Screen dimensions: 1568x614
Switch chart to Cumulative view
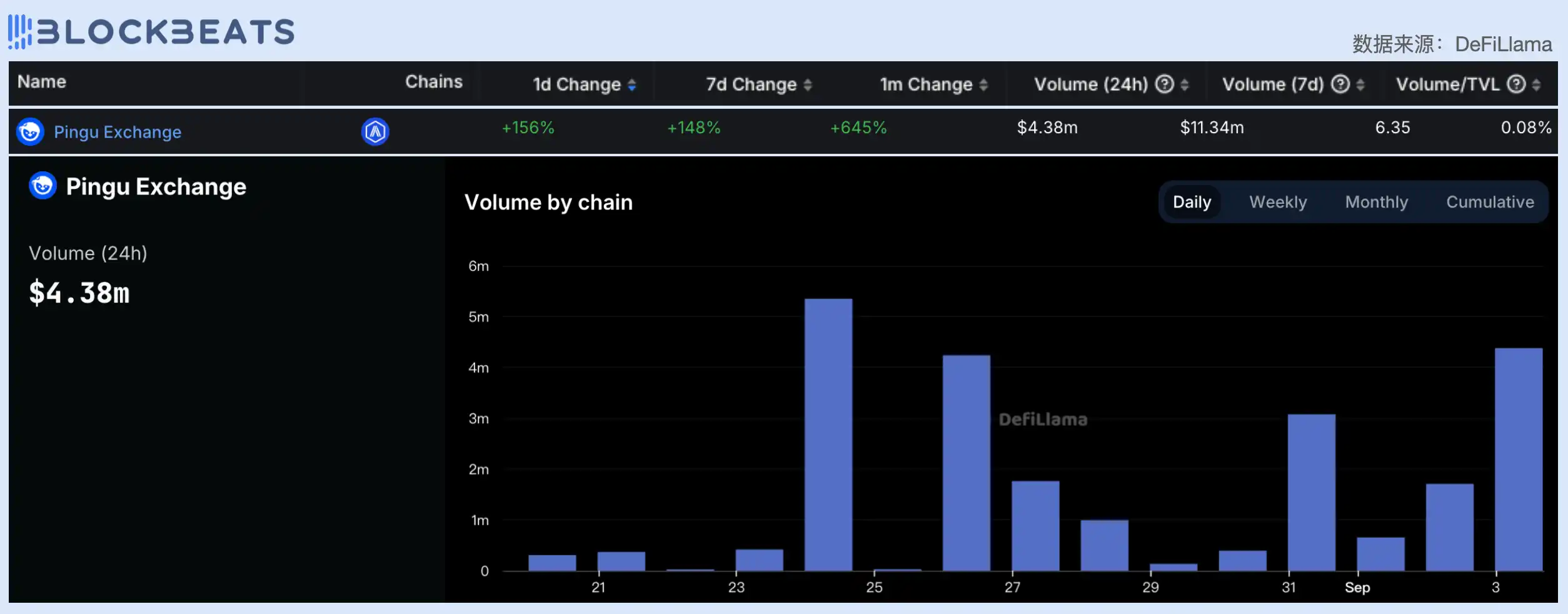point(1490,202)
